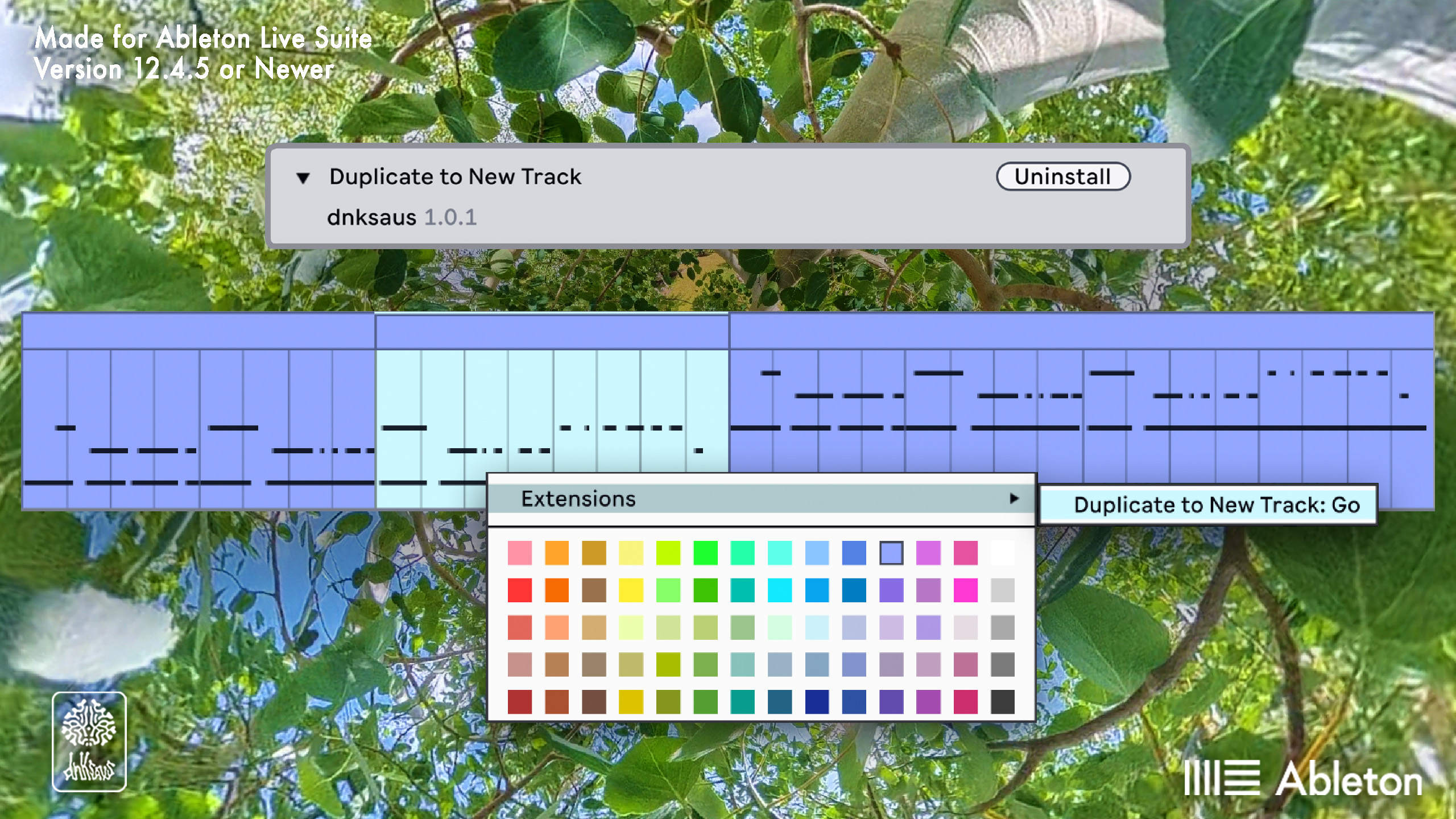Pick the navy blue swatch in the bottom row
This screenshot has height=819, width=1456.
[x=817, y=701]
